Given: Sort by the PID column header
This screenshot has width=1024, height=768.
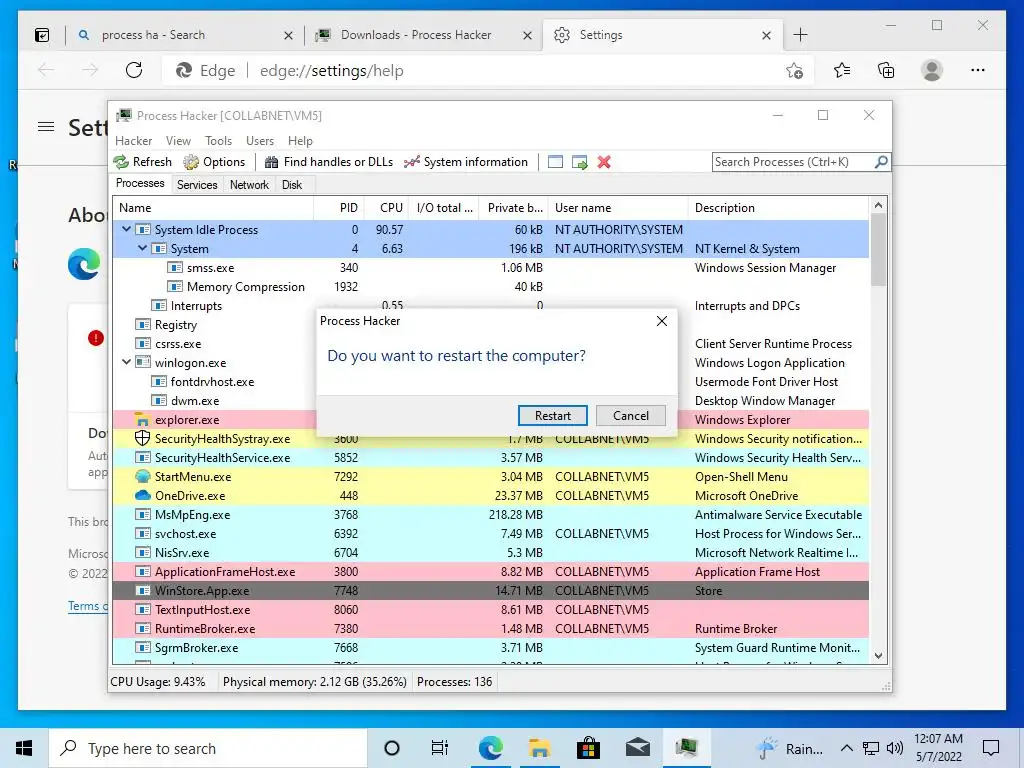Looking at the screenshot, I should pyautogui.click(x=338, y=208).
